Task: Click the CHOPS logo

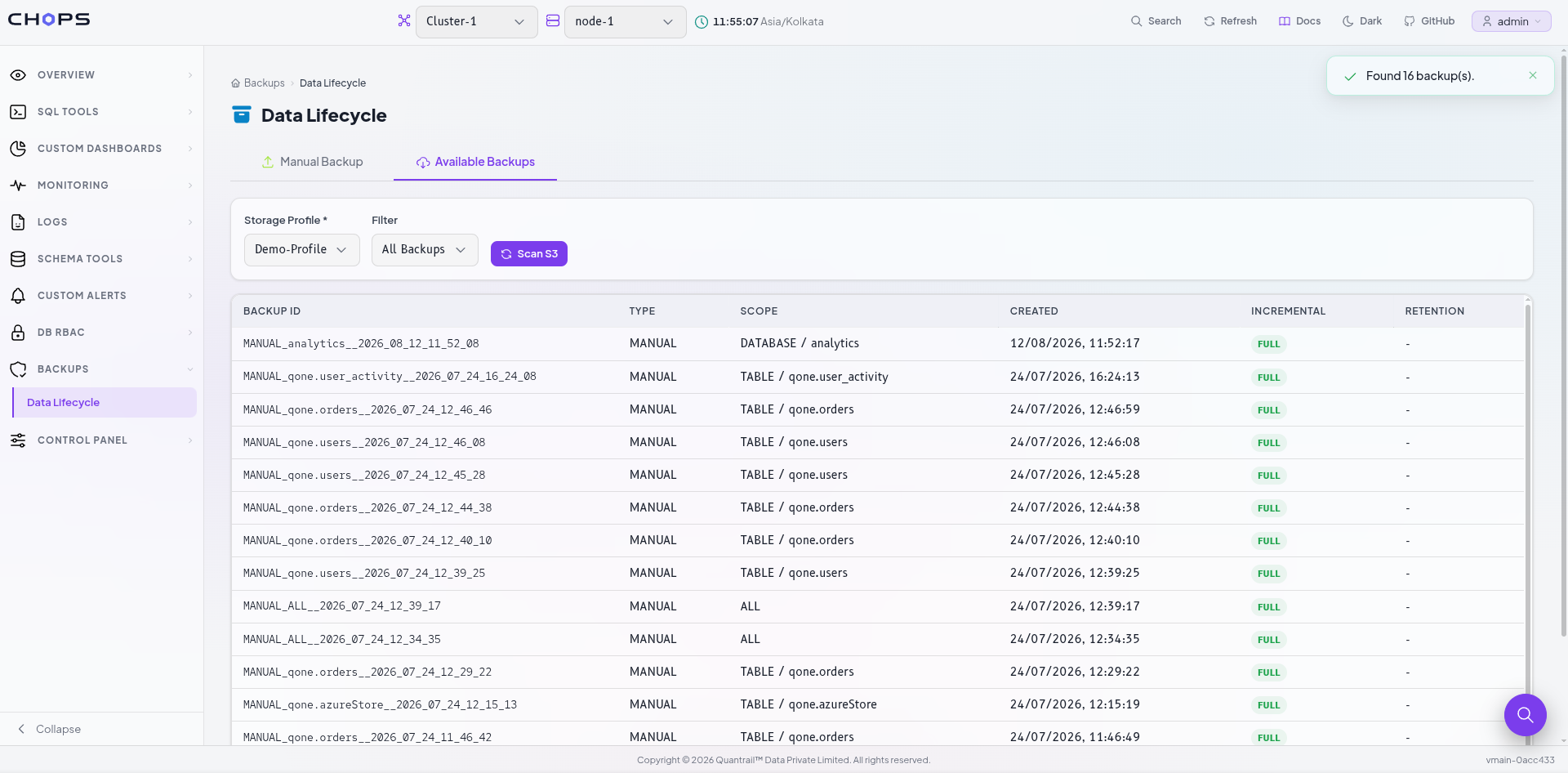Action: 49,20
